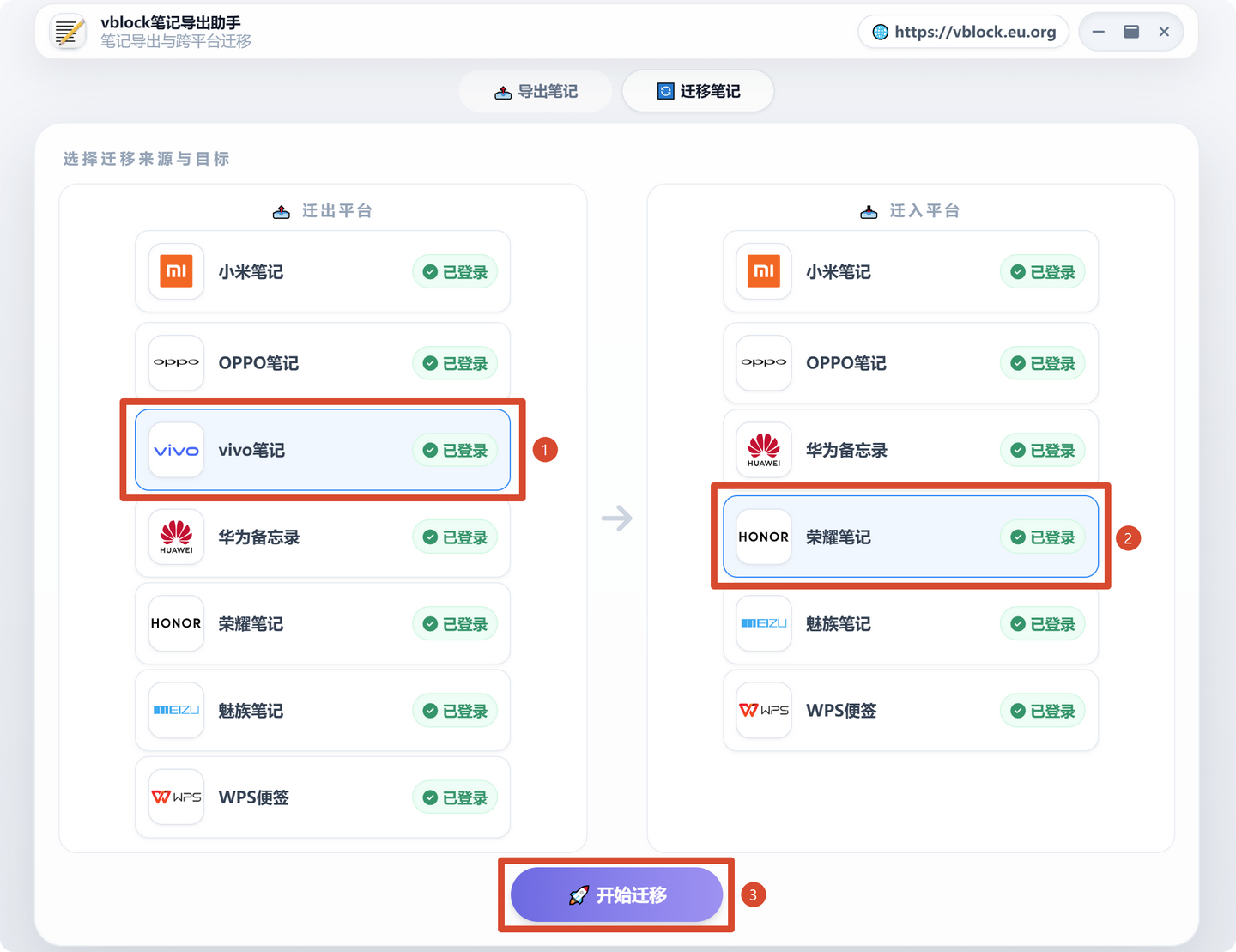Viewport: 1236px width, 952px height.
Task: Switch to the 导出笔记 tab
Action: tap(536, 91)
